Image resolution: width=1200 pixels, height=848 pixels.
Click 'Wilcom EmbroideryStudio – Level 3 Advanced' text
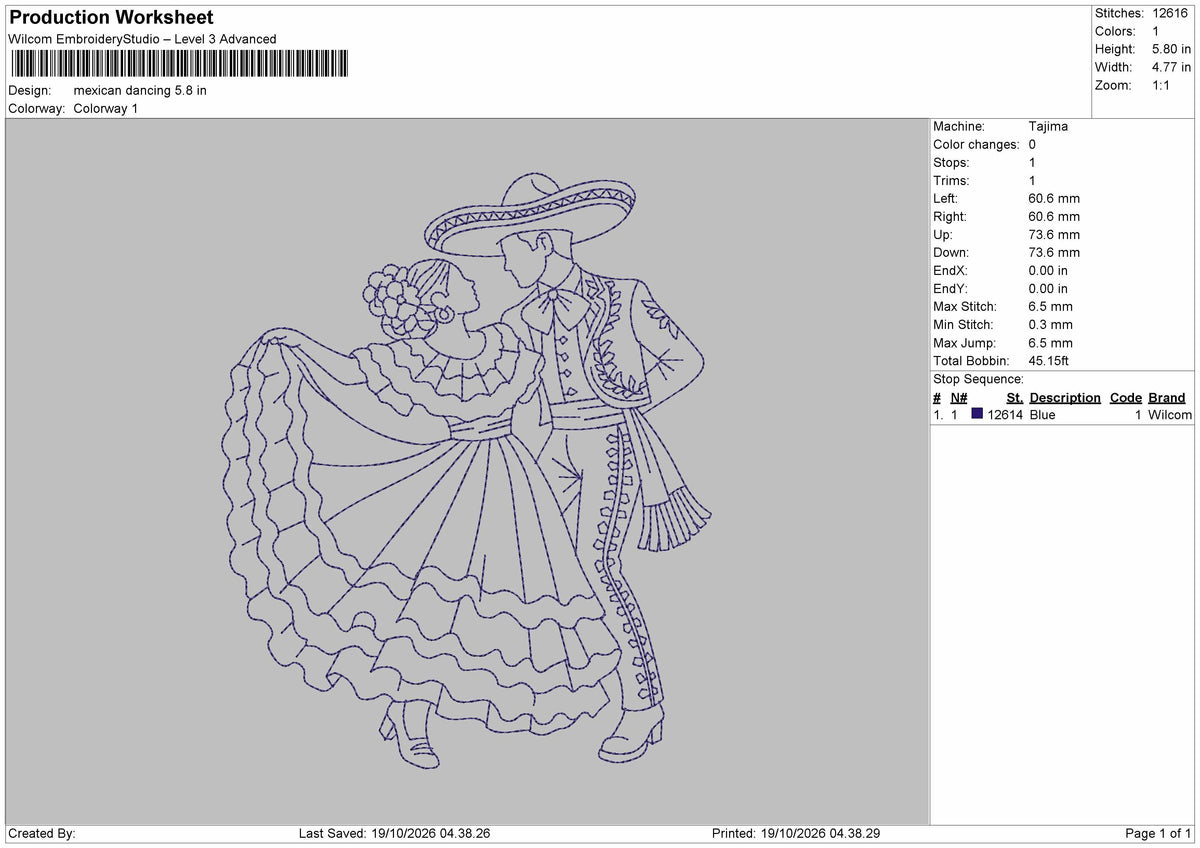pyautogui.click(x=142, y=39)
